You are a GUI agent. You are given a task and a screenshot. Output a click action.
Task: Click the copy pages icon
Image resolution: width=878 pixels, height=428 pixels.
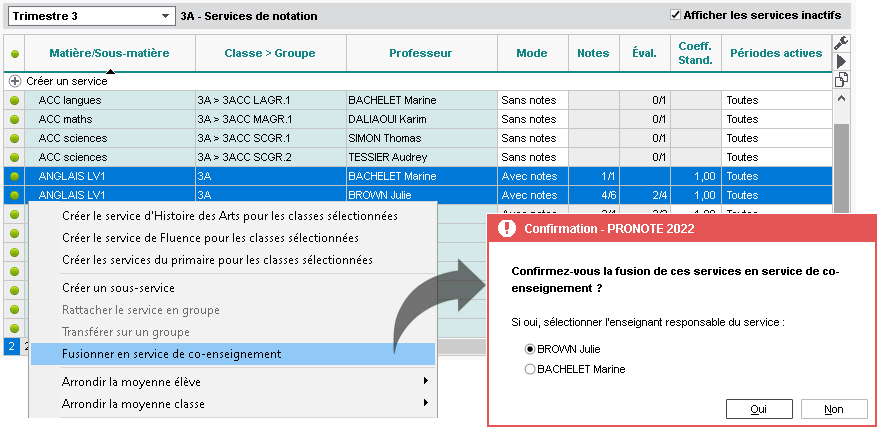point(841,80)
